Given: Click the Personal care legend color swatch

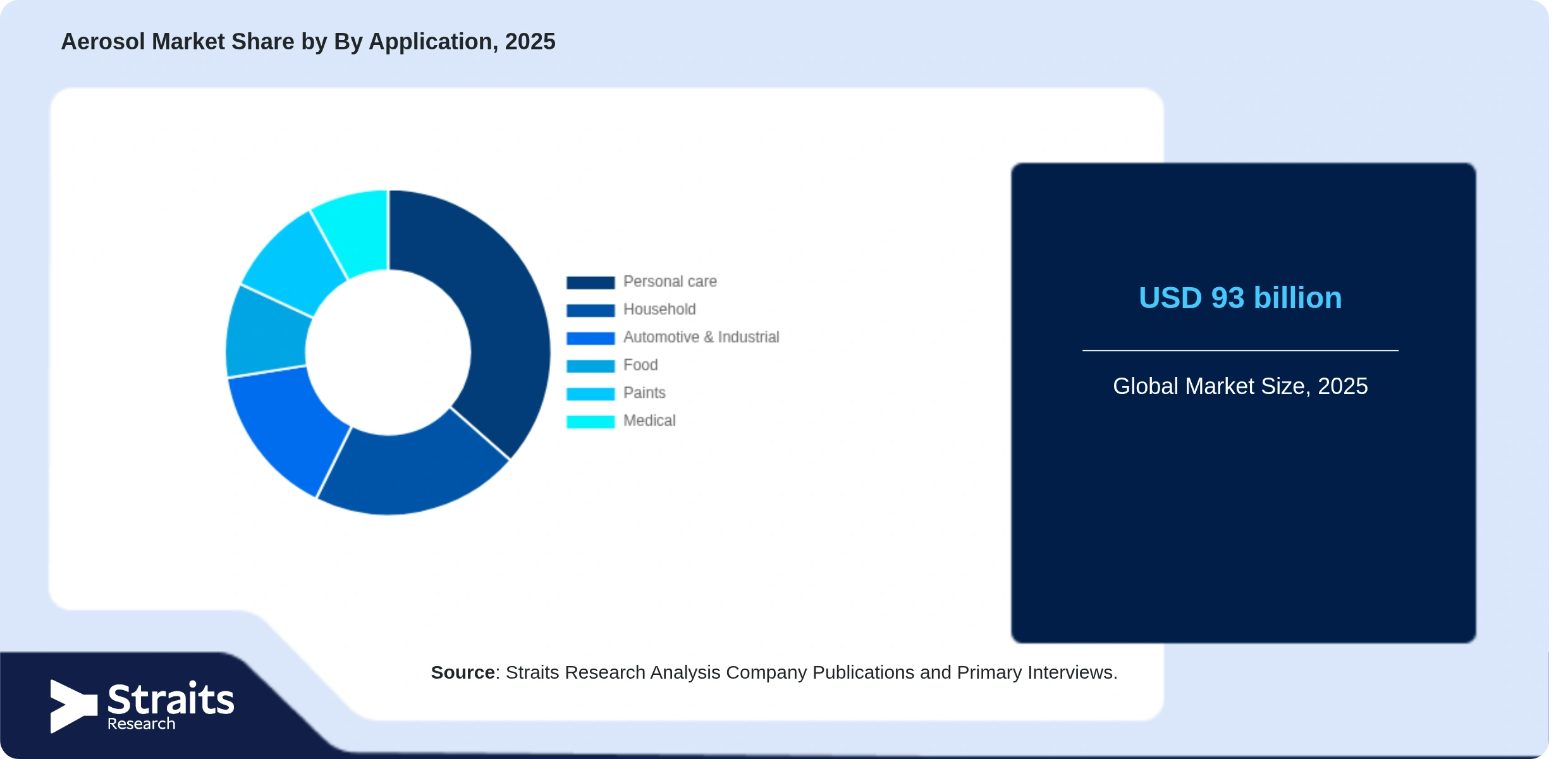Looking at the screenshot, I should coord(591,282).
